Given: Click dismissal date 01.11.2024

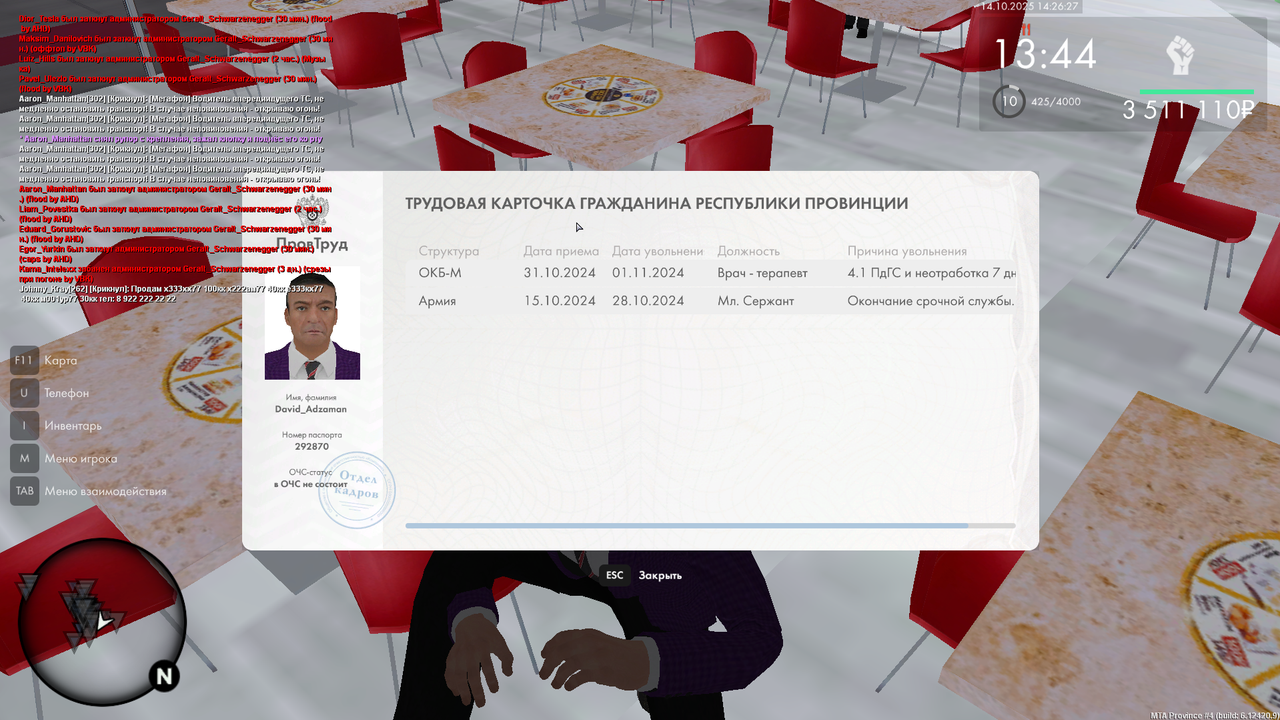Looking at the screenshot, I should pyautogui.click(x=648, y=273).
